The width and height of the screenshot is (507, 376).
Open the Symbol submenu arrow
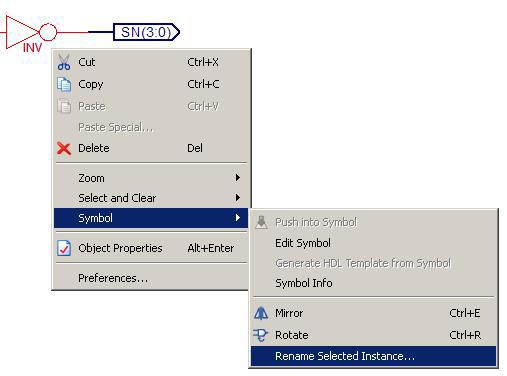pyautogui.click(x=238, y=218)
